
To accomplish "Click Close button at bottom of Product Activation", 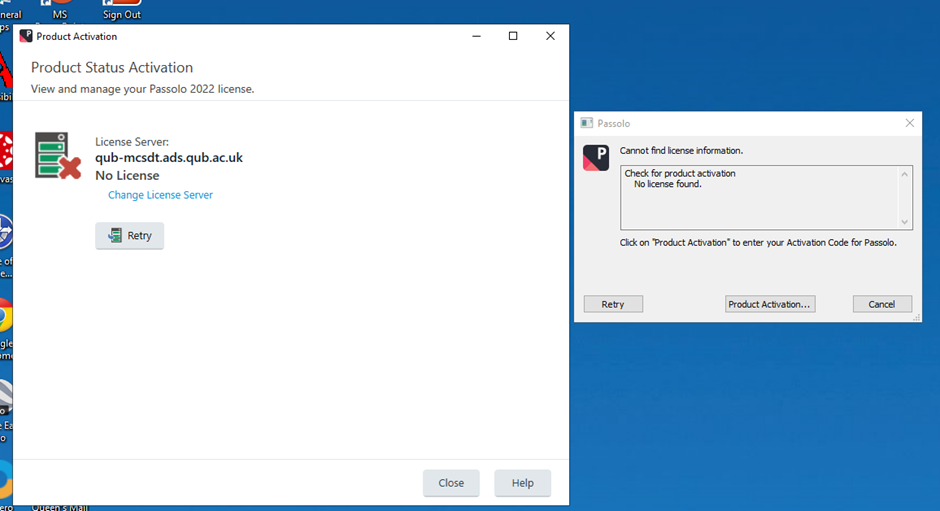I will tap(451, 483).
